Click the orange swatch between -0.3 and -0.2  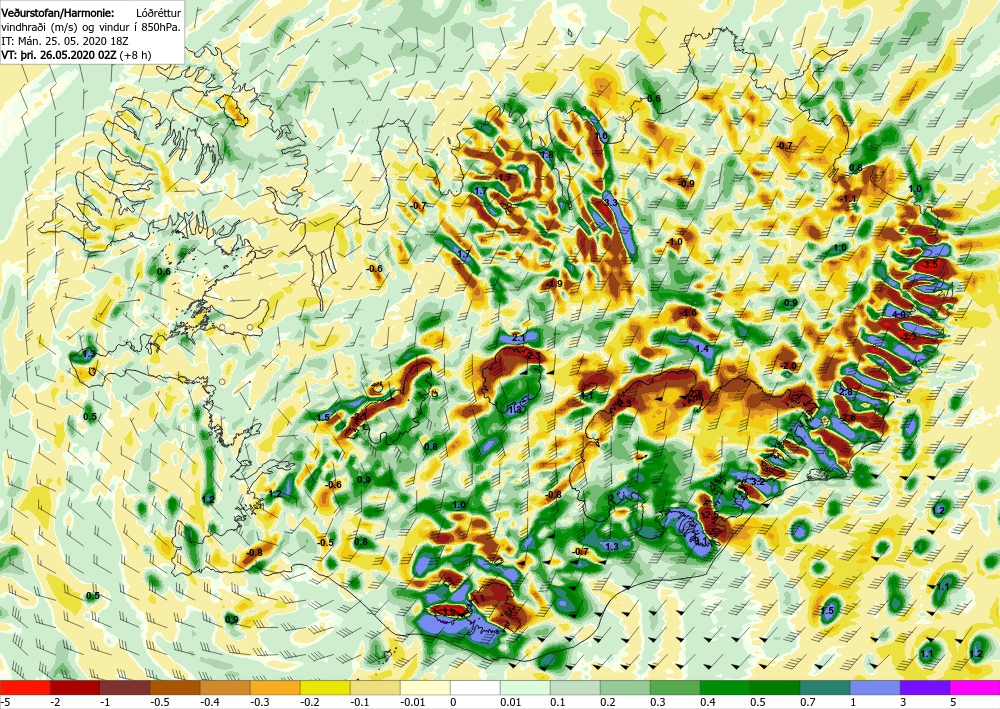[x=275, y=688]
